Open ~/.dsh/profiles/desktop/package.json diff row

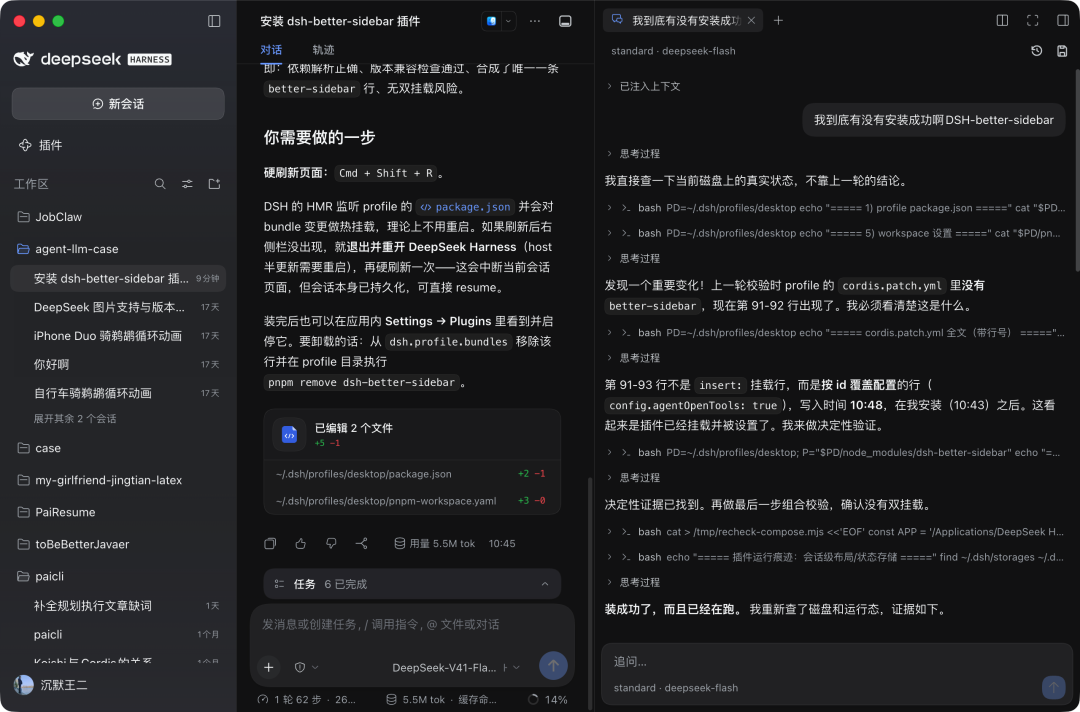412,474
